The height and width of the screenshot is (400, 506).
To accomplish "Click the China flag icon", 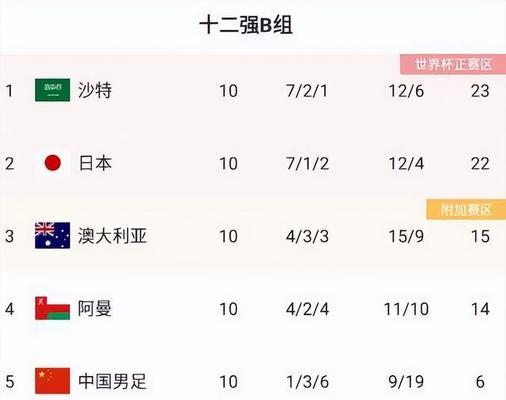I will point(52,381).
